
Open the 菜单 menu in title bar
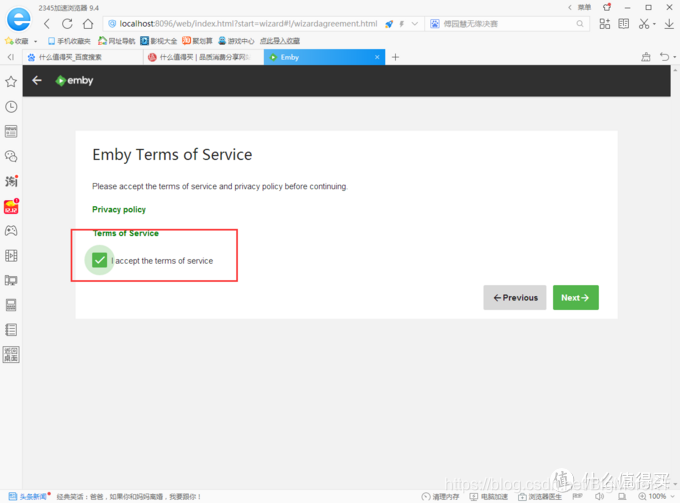point(584,7)
